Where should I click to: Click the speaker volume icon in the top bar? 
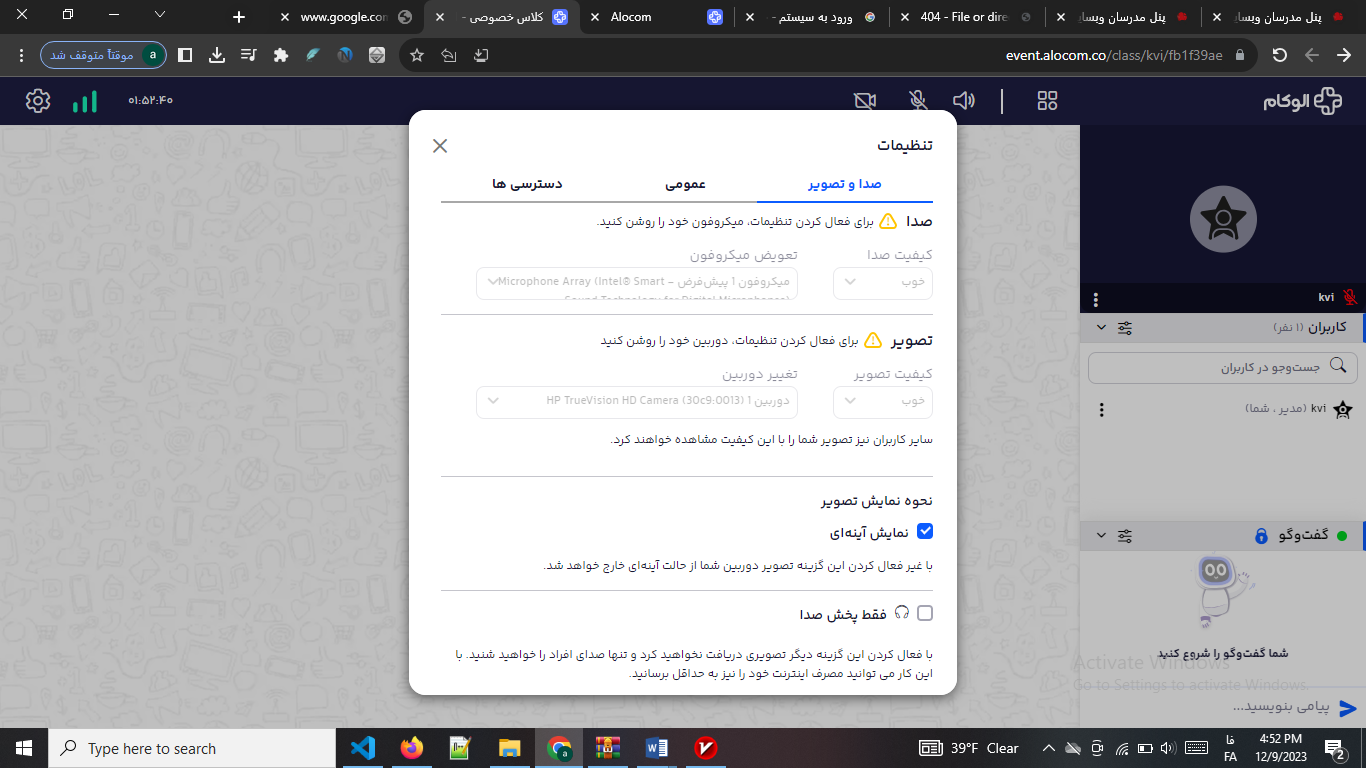pyautogui.click(x=964, y=101)
